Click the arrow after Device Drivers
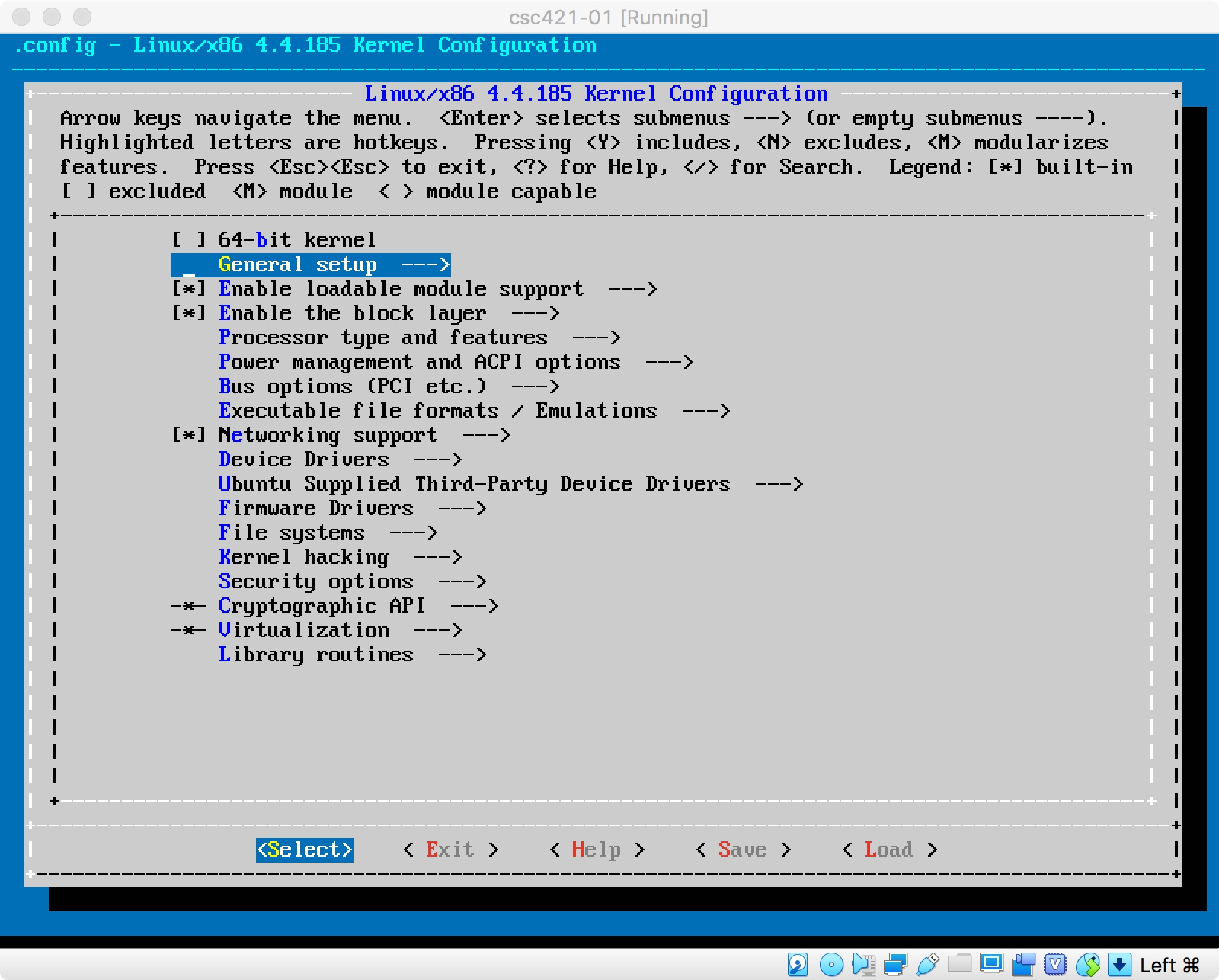Screen dimensions: 1219x980 point(437,460)
